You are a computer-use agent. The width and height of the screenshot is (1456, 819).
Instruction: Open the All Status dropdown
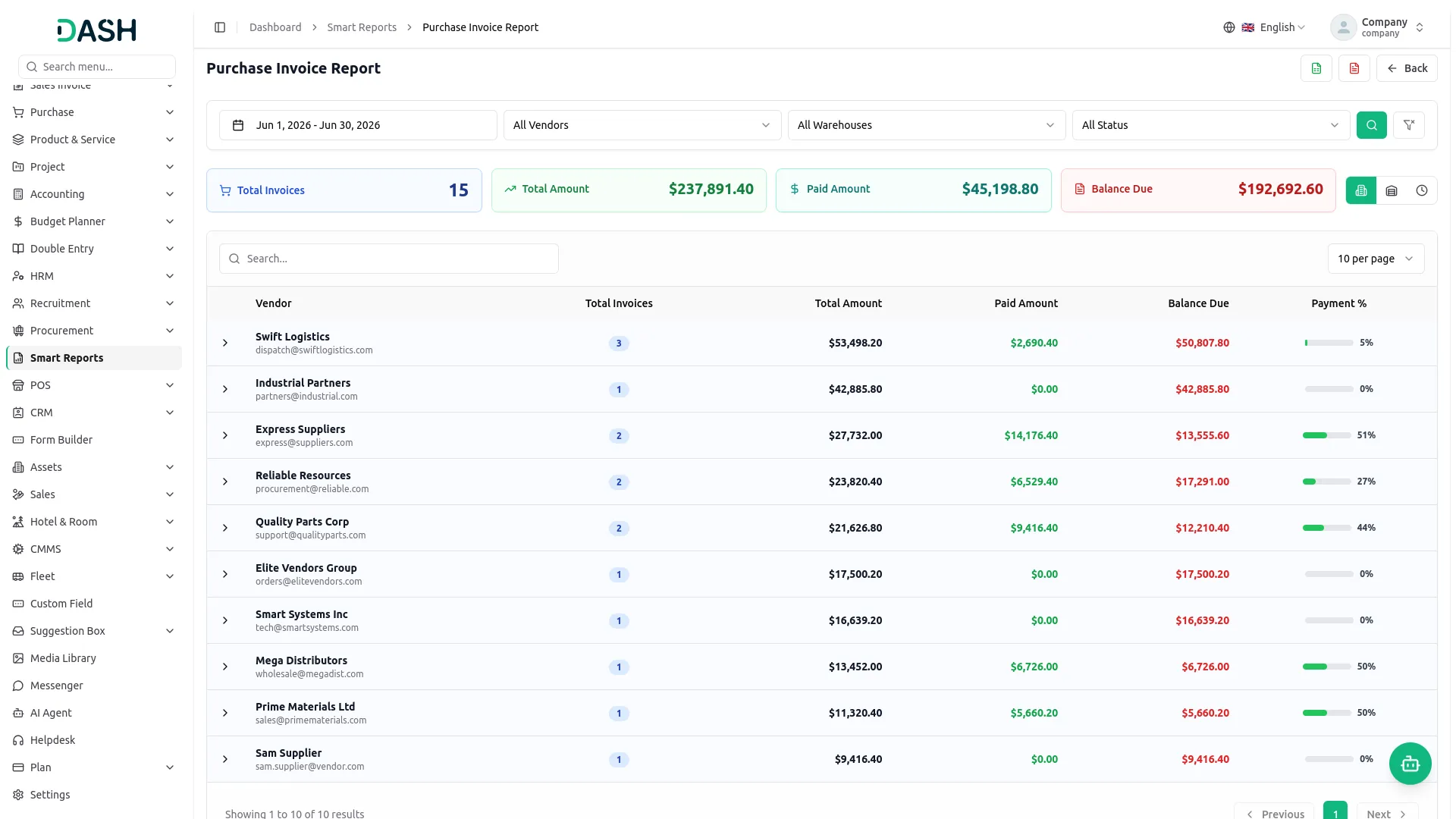(1211, 125)
